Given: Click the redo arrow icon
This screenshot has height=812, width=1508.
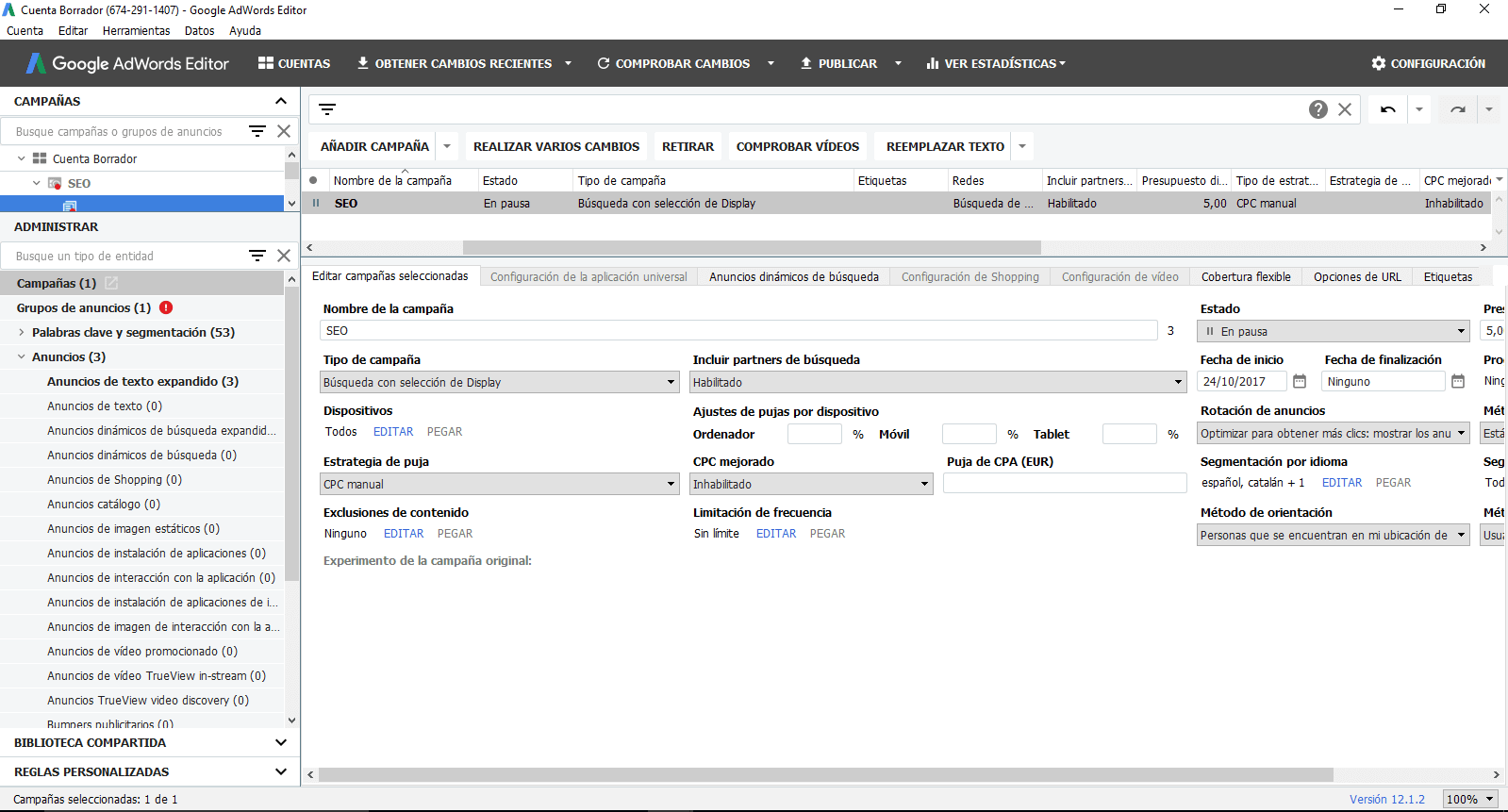Looking at the screenshot, I should (x=1458, y=109).
